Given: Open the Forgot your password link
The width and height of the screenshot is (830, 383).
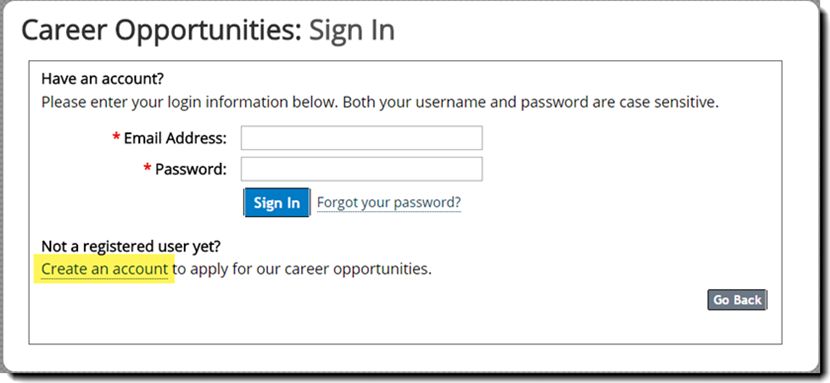Looking at the screenshot, I should 389,203.
